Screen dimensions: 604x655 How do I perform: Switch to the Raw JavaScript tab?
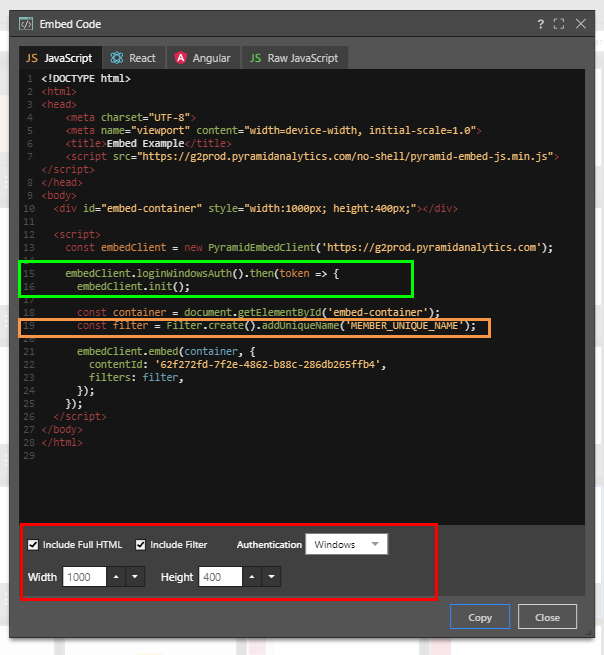click(x=294, y=58)
